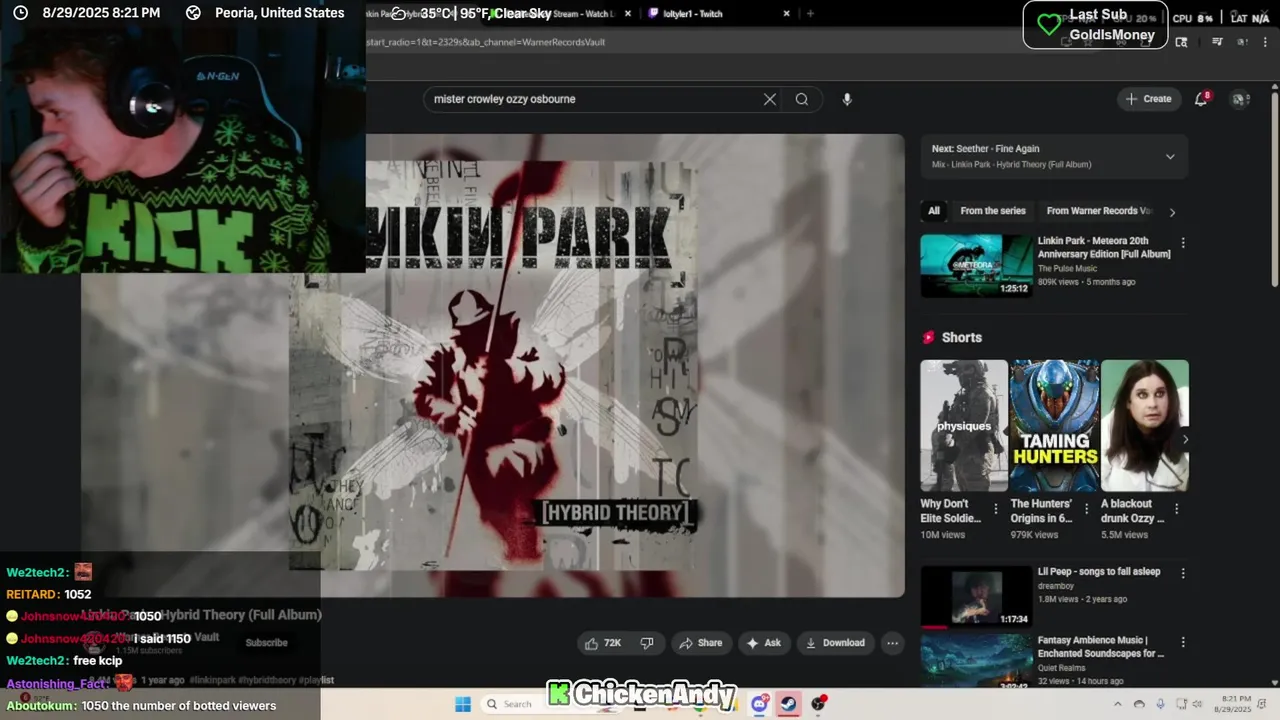Open Steam from the taskbar

coord(789,704)
